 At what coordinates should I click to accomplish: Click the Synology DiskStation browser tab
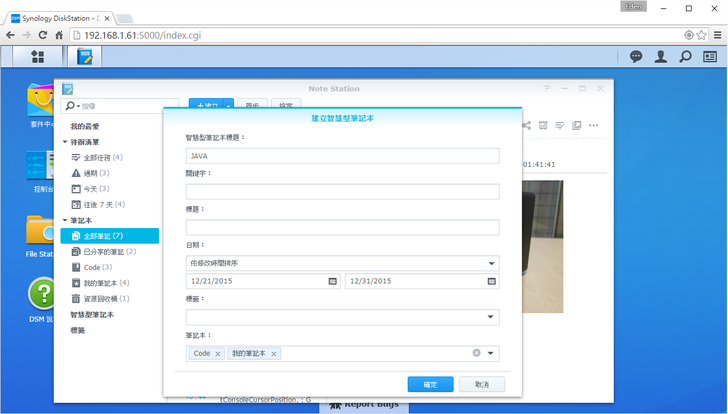click(x=59, y=19)
